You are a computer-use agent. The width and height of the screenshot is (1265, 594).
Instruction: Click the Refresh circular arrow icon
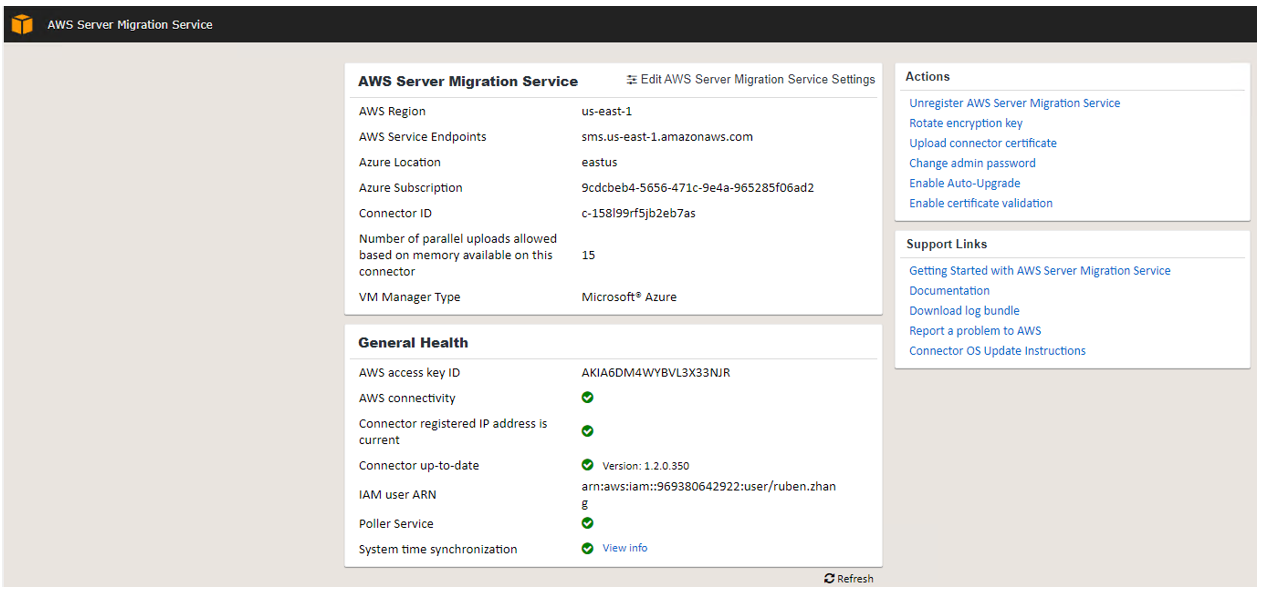[829, 578]
